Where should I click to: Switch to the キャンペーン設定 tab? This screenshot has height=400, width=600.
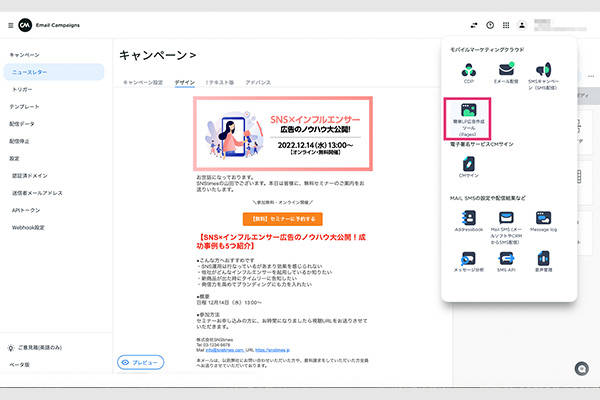(143, 83)
